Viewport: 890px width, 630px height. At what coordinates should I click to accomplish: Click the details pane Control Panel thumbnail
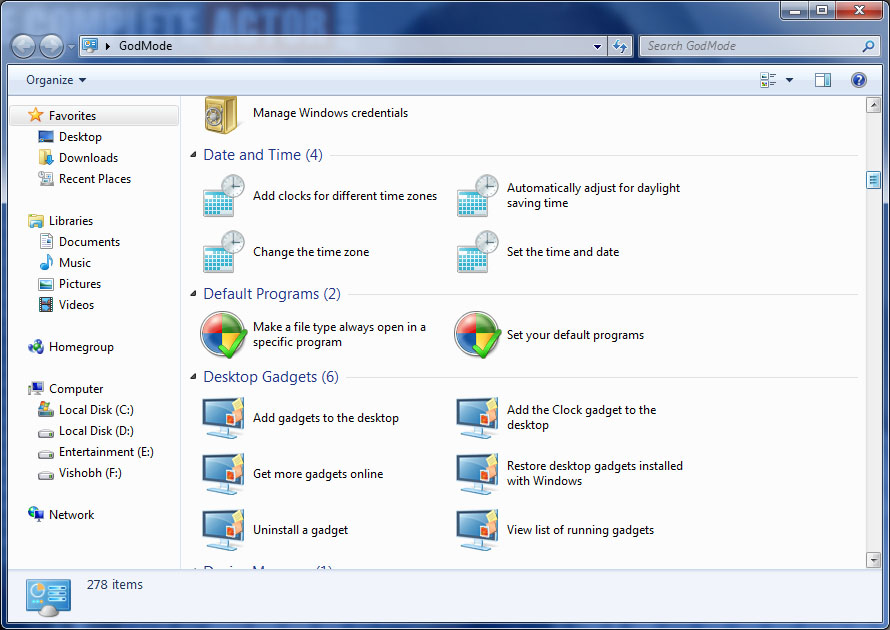coord(48,598)
